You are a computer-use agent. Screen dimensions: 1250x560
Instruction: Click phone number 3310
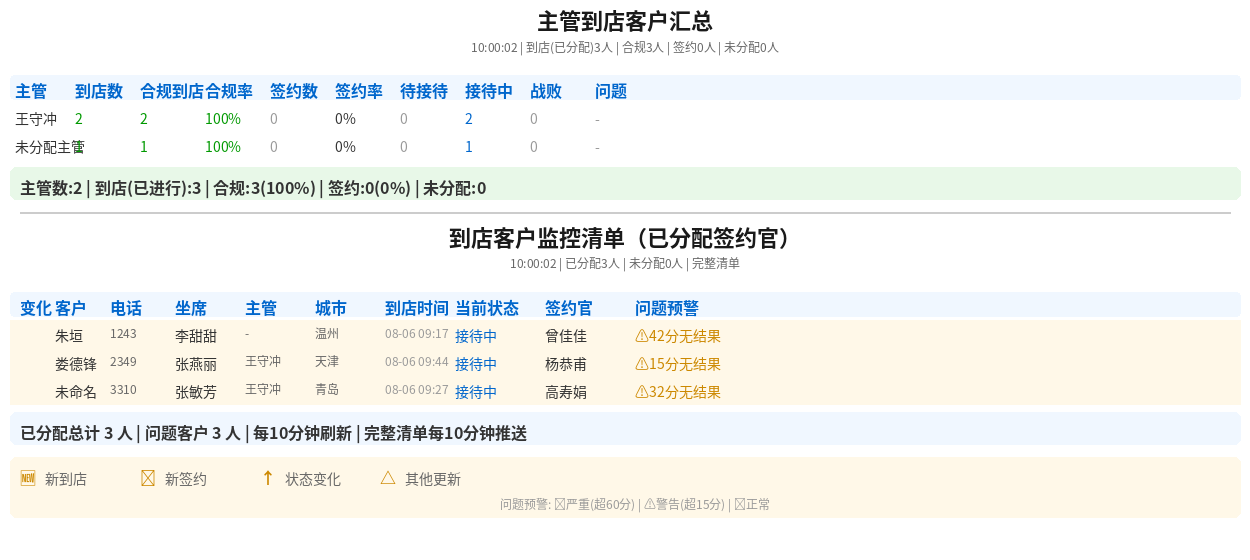123,390
